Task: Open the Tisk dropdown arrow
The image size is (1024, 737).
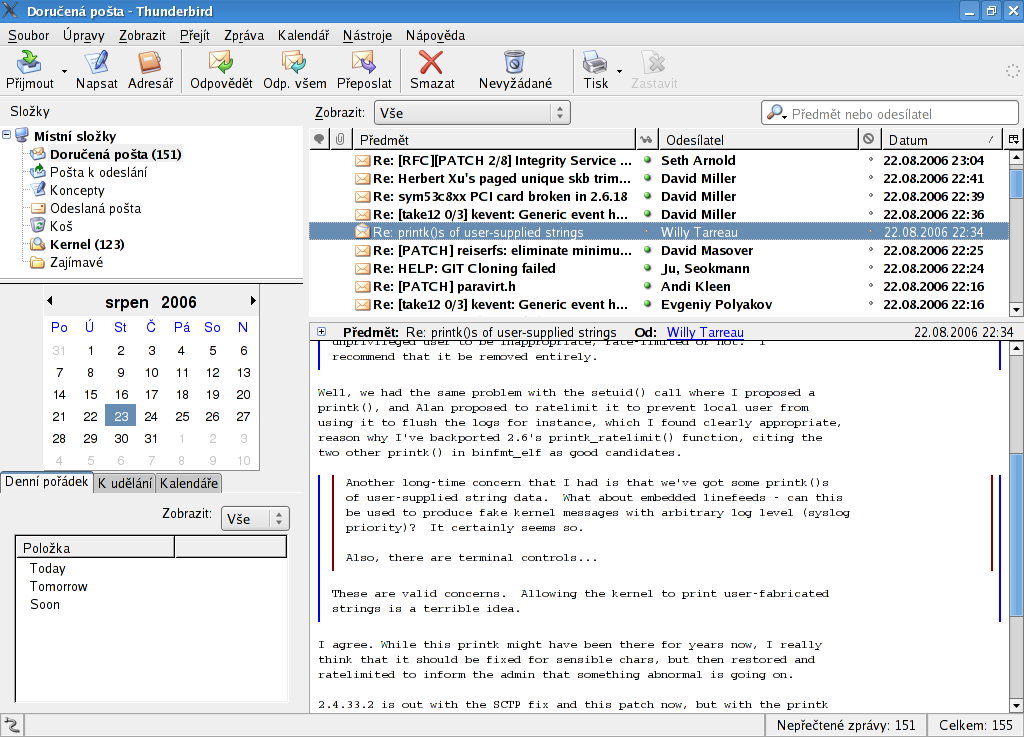Action: point(619,71)
